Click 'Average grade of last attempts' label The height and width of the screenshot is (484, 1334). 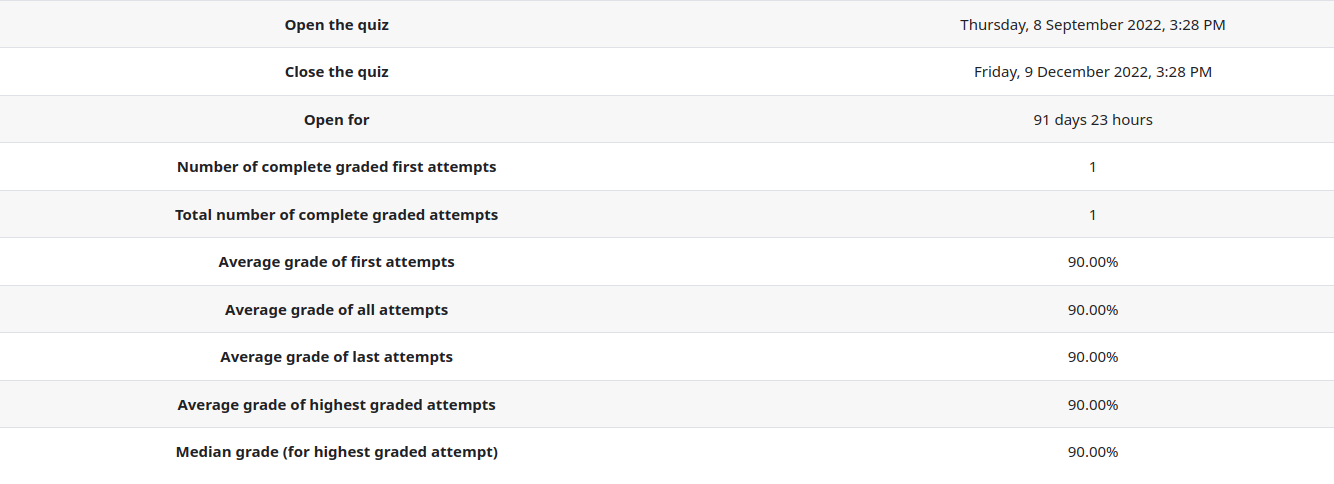pyautogui.click(x=337, y=357)
